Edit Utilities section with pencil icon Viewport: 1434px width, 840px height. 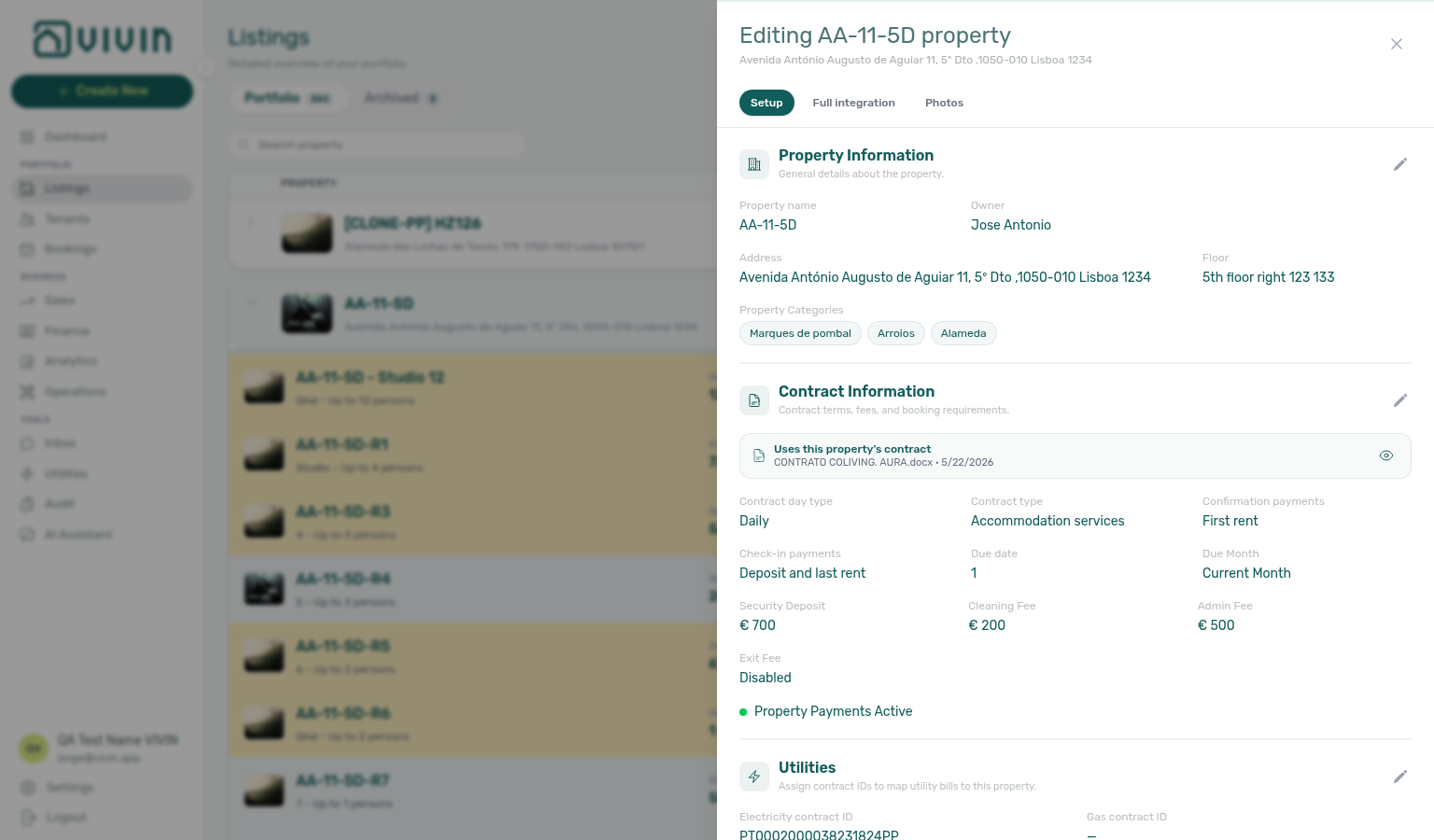[x=1399, y=777]
